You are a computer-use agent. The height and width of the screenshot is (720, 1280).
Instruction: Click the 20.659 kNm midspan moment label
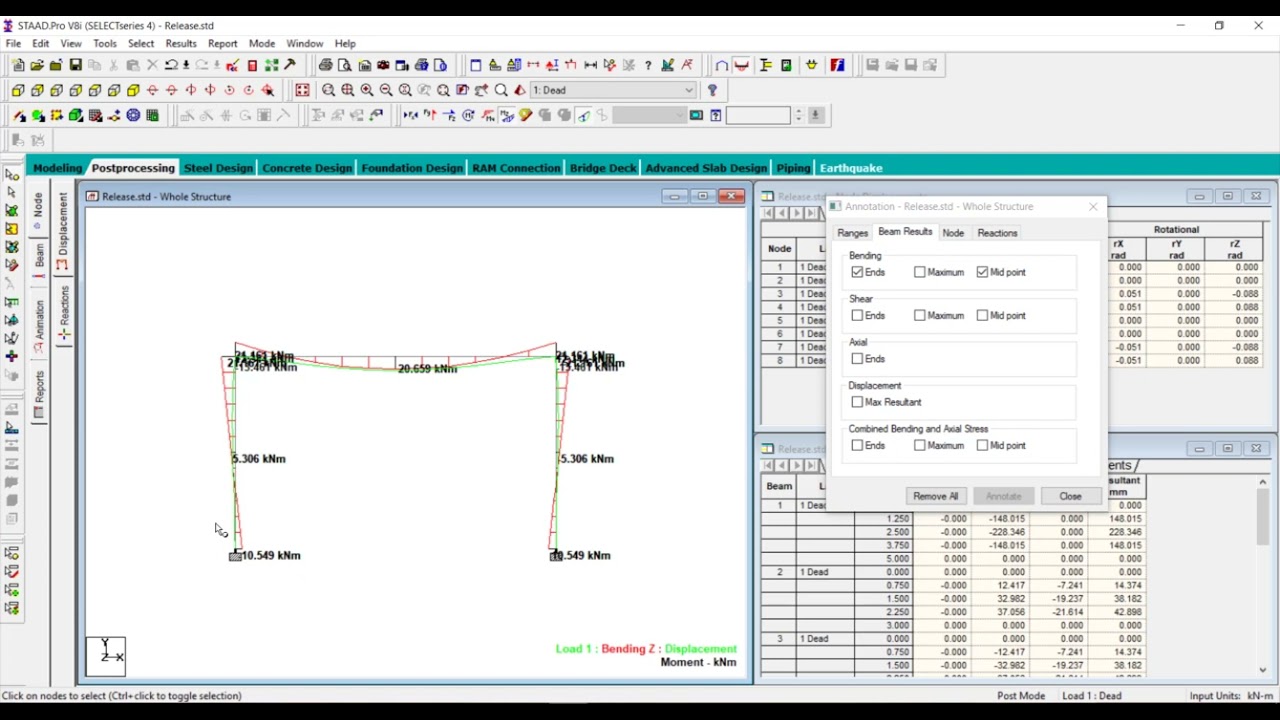[427, 369]
